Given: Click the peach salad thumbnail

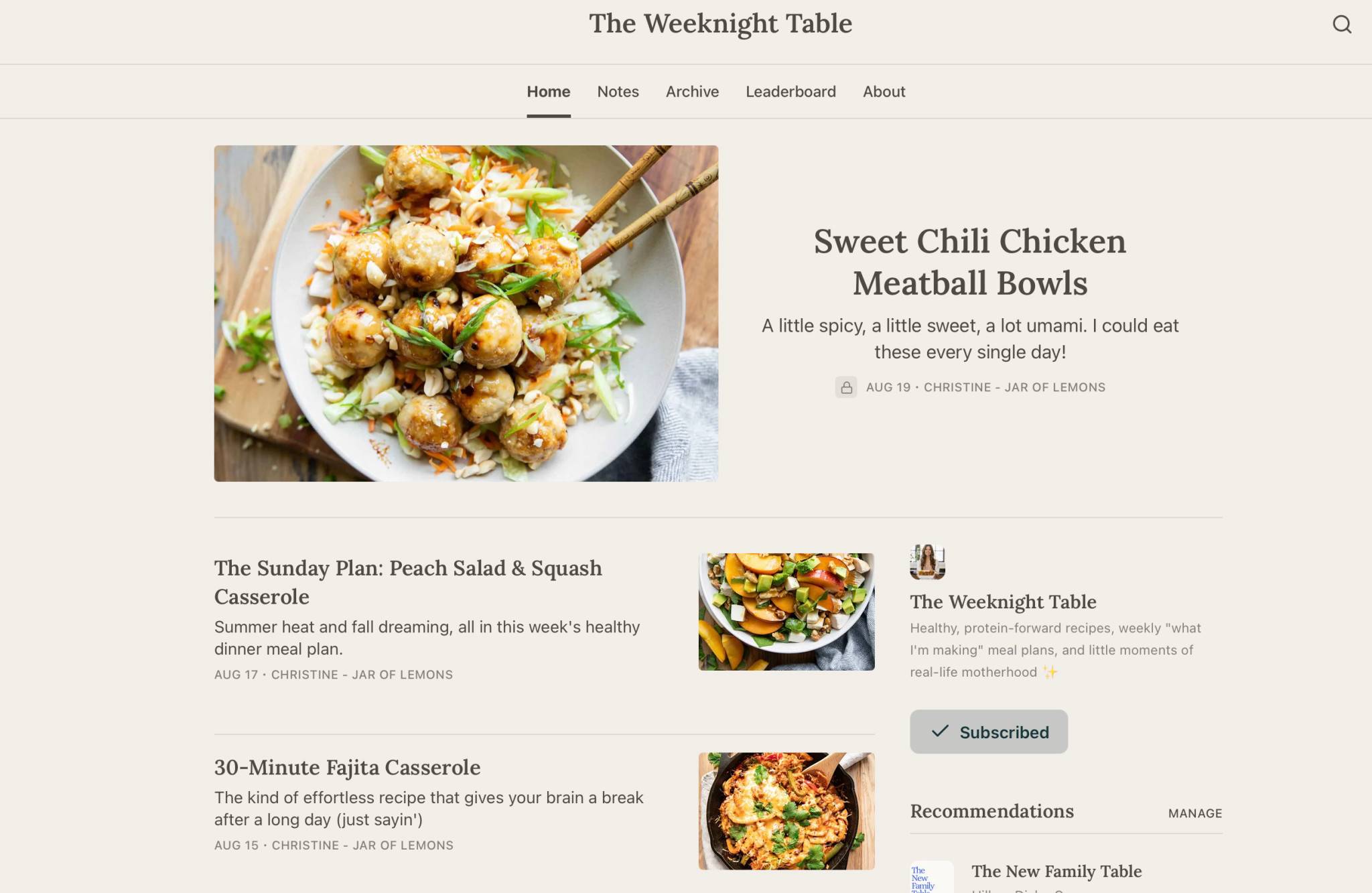Looking at the screenshot, I should coord(786,612).
